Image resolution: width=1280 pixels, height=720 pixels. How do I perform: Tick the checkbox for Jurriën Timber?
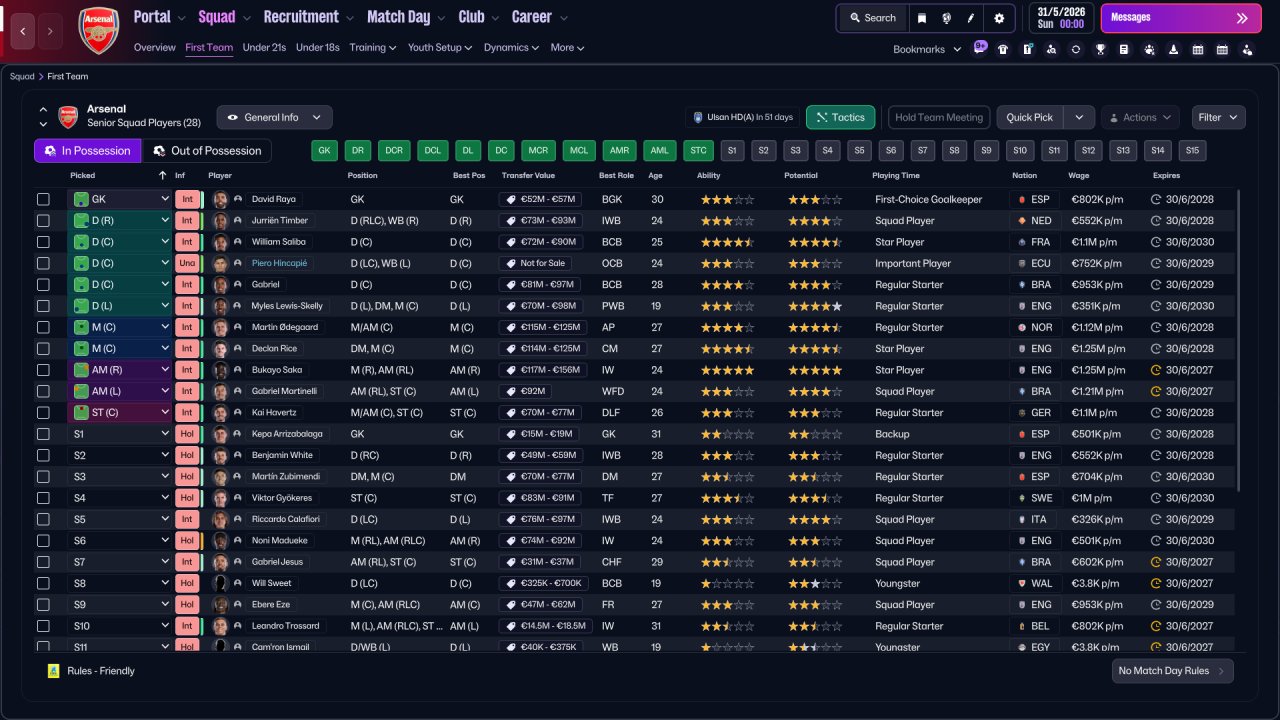(x=43, y=221)
